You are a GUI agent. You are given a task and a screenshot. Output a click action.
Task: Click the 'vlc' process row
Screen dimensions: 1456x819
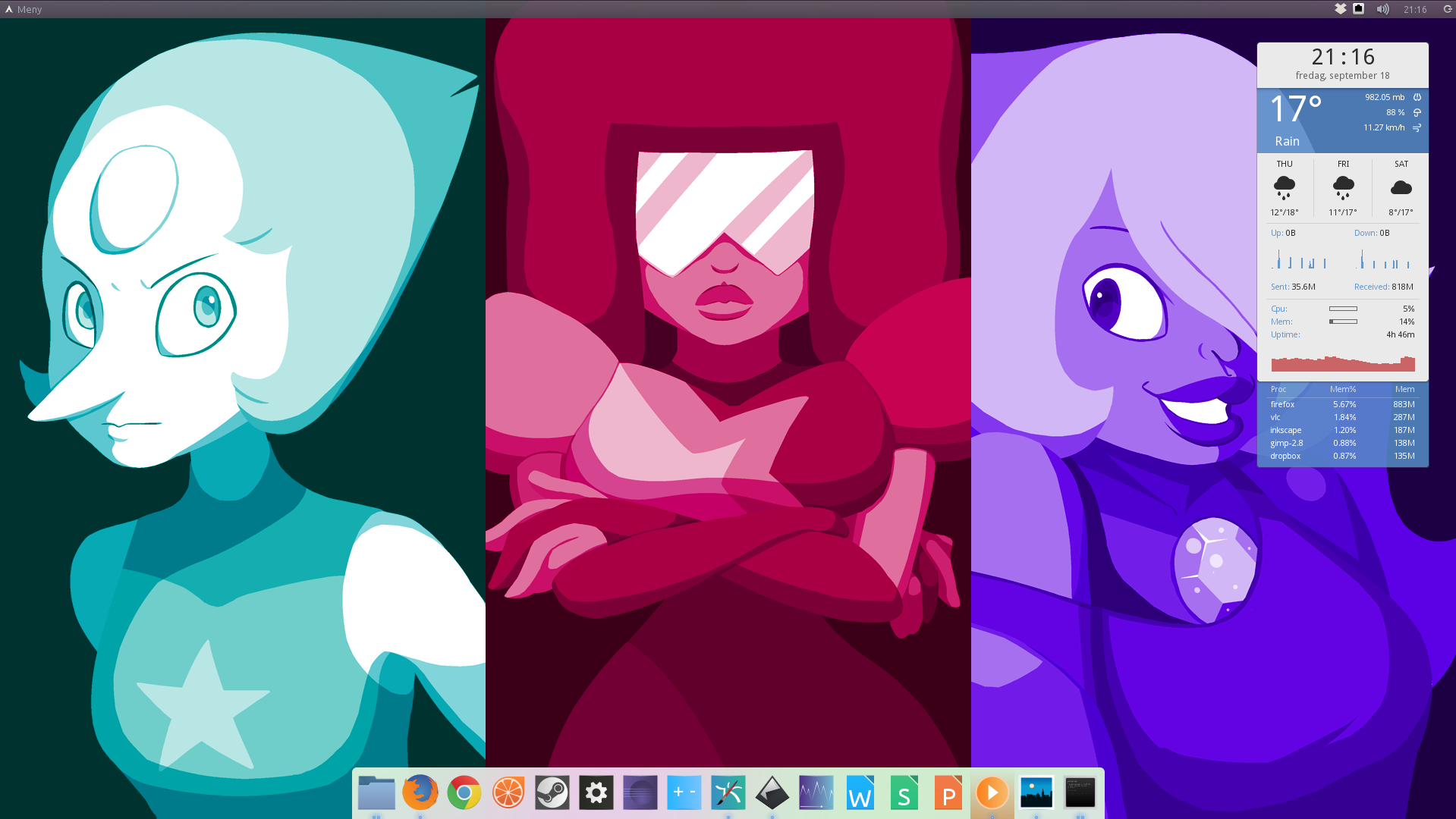[1343, 417]
